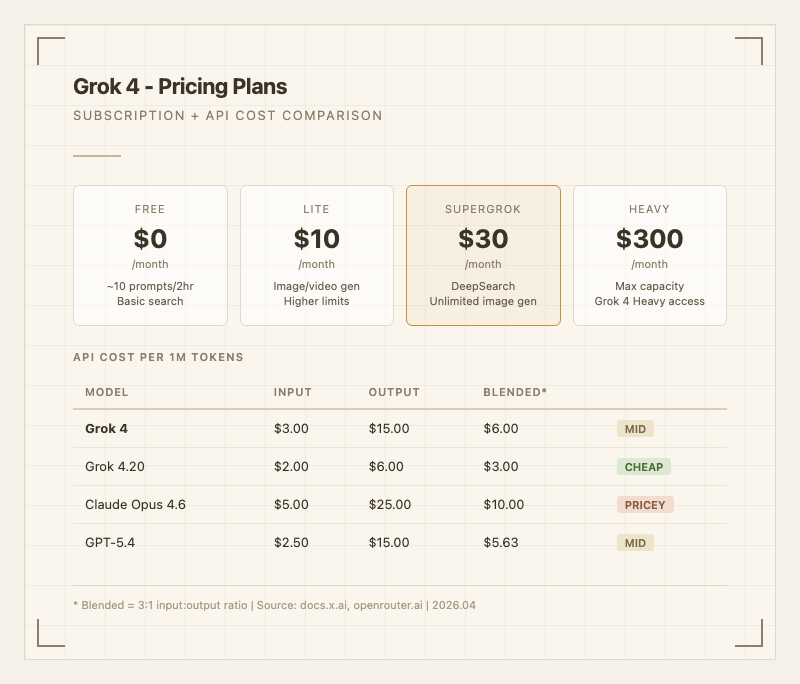800x684 pixels.
Task: Choose the SuperGrok $30 plan card
Action: (x=483, y=255)
